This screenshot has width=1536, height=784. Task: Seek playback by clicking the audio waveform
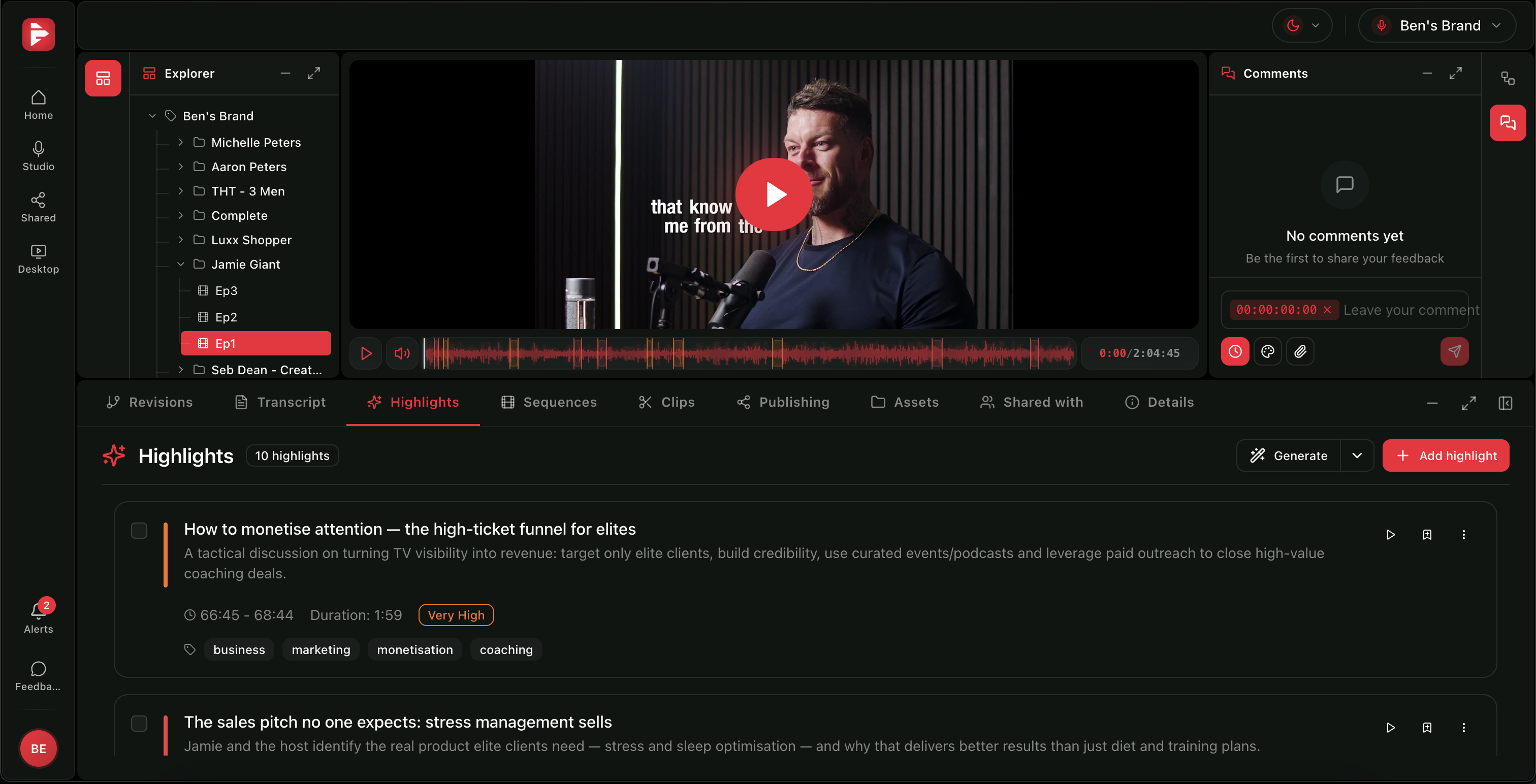point(745,353)
